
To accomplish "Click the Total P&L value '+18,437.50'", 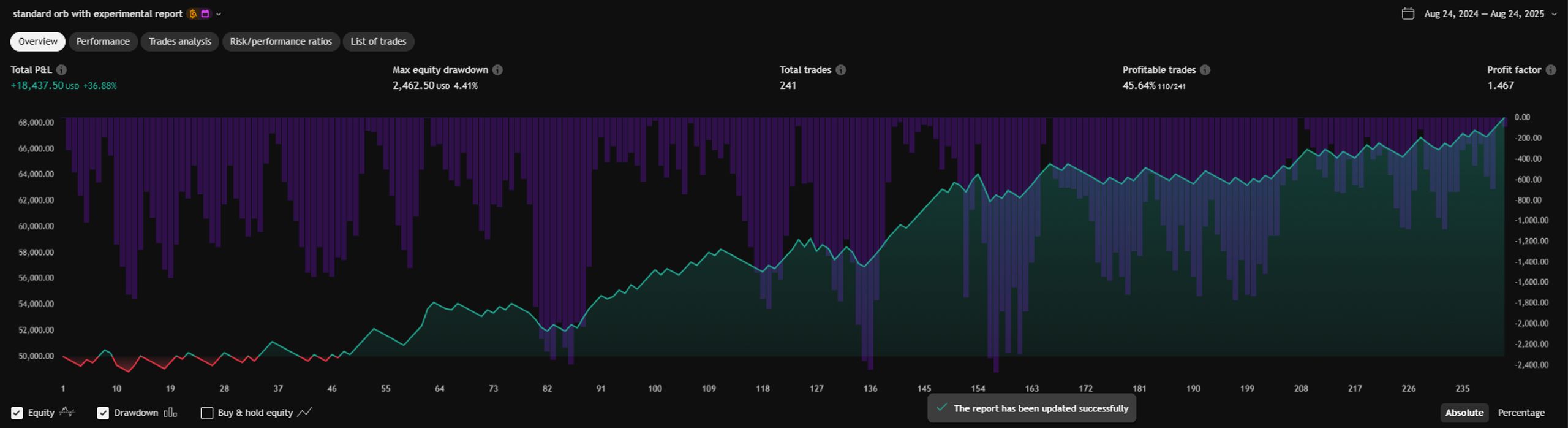I will coord(37,86).
